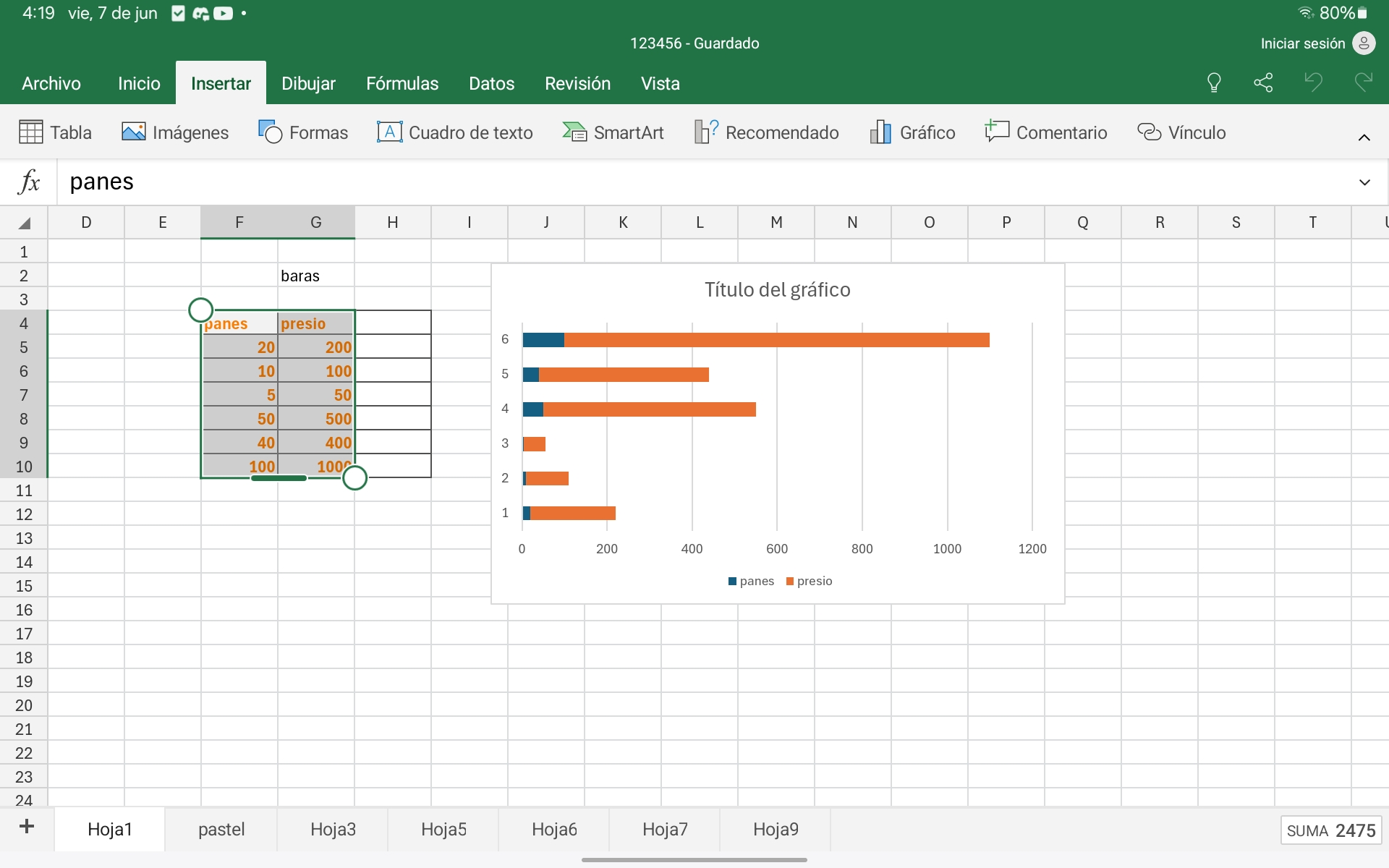Image resolution: width=1389 pixels, height=868 pixels.
Task: Open the Formas shapes gallery
Action: click(303, 132)
